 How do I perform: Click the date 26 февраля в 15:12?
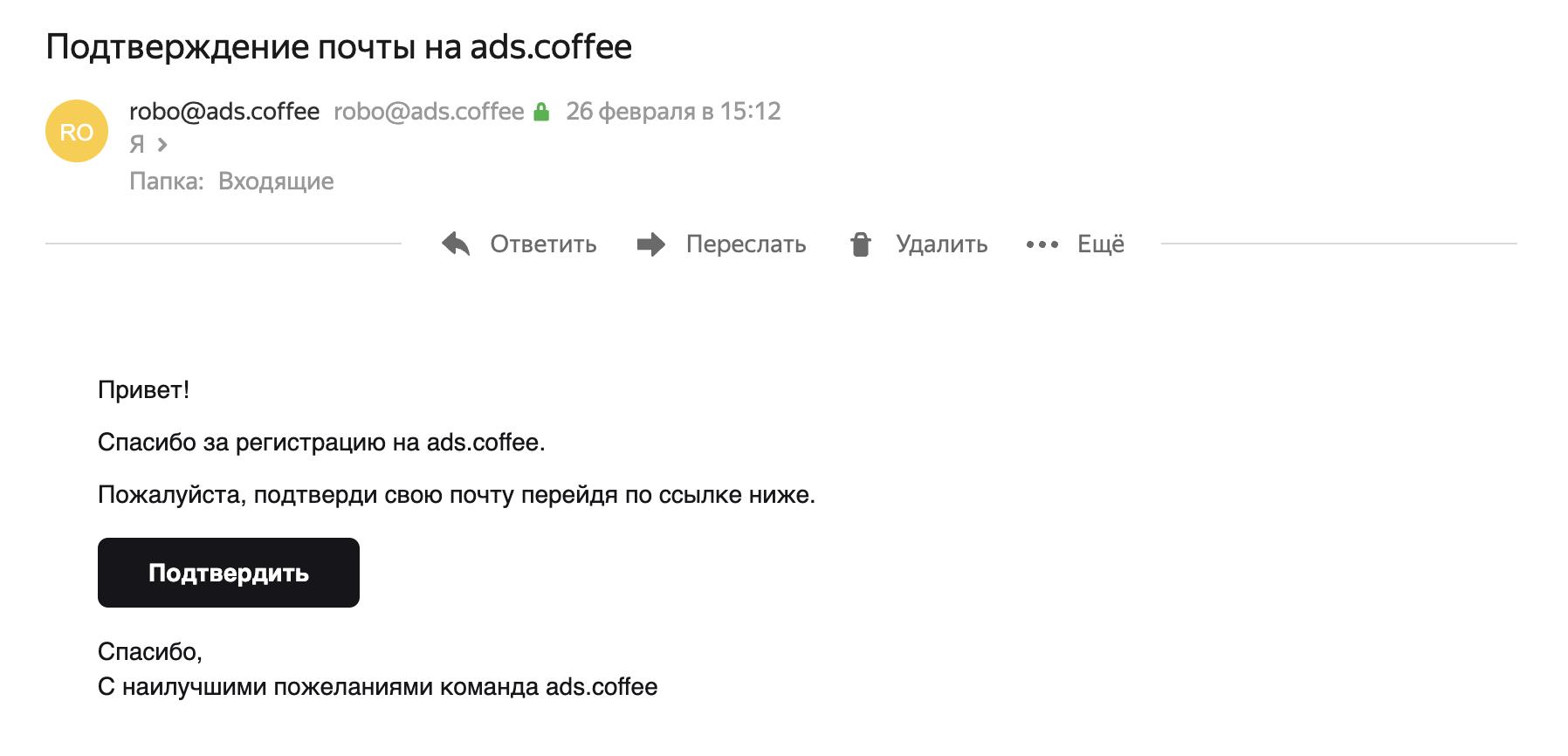pyautogui.click(x=673, y=112)
